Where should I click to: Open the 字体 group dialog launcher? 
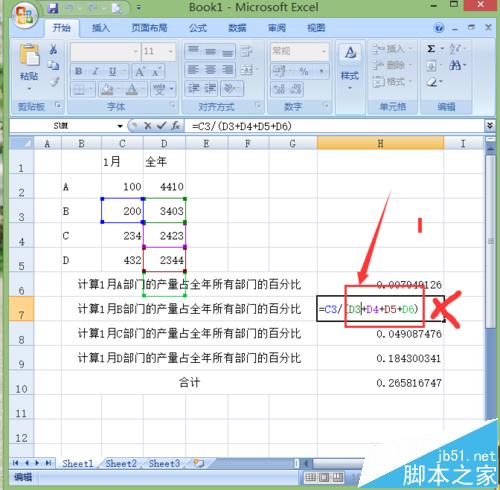pos(172,105)
